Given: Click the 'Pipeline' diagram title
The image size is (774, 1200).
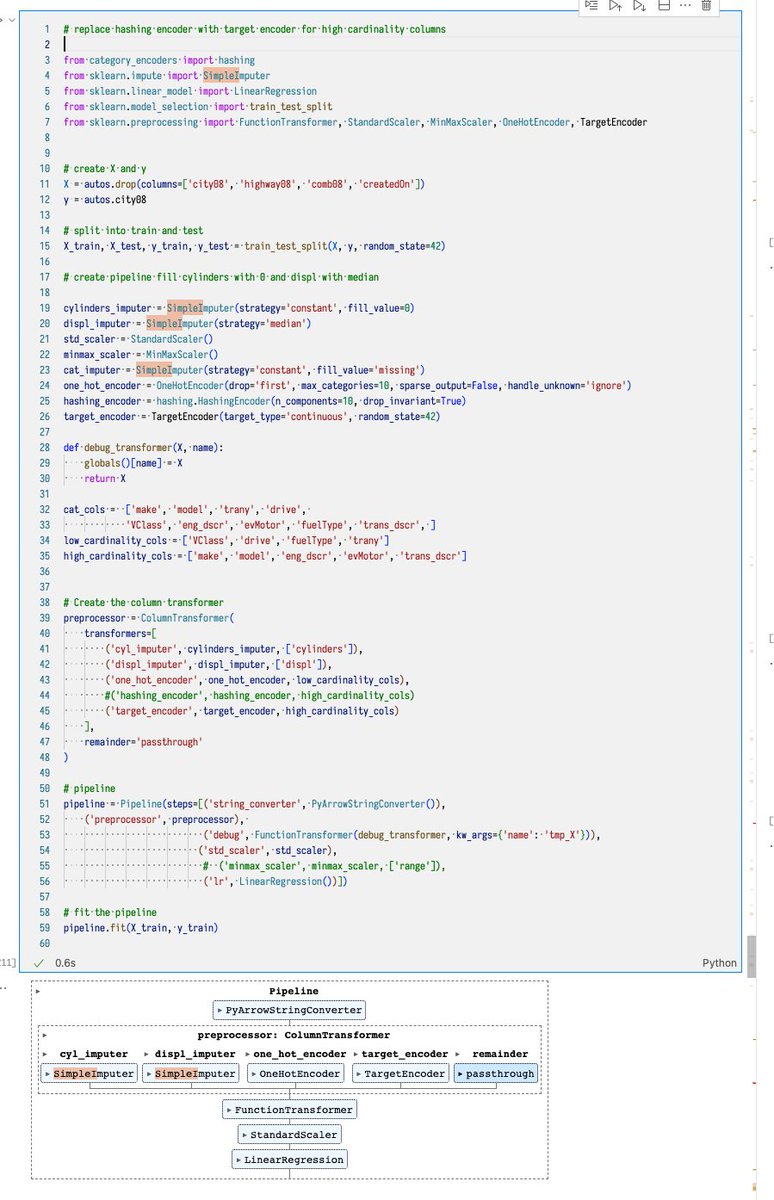Looking at the screenshot, I should (294, 991).
